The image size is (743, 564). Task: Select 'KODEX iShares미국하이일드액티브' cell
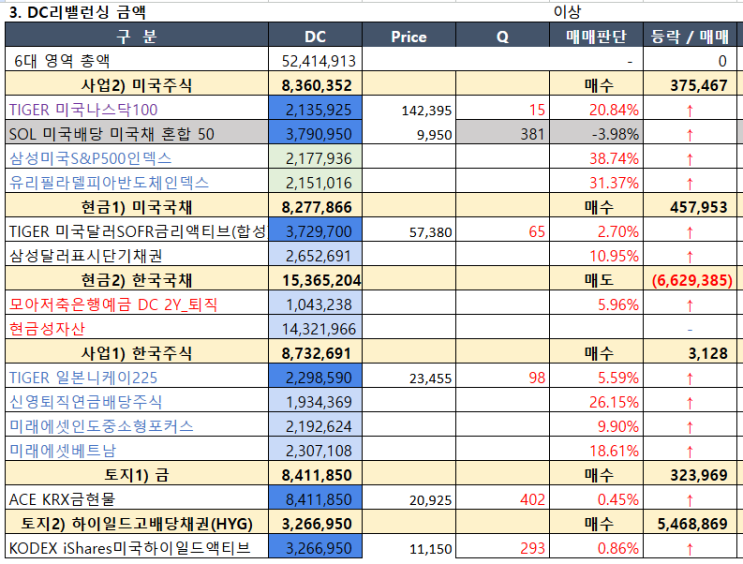(137, 548)
